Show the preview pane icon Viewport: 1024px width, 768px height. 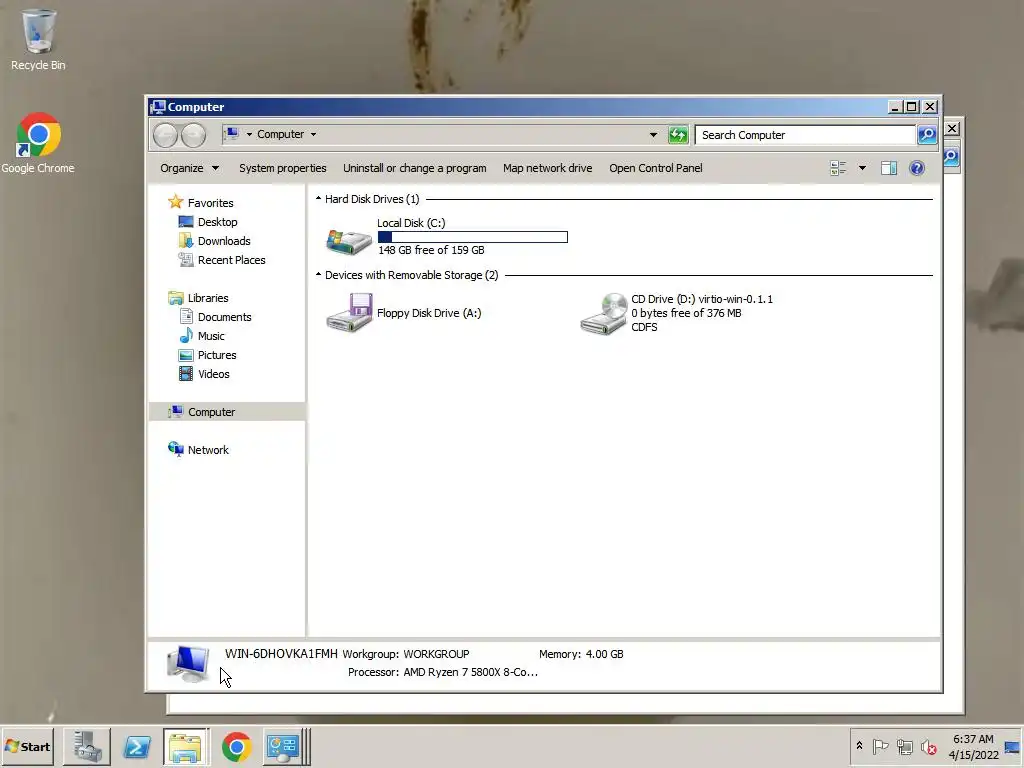(x=889, y=168)
